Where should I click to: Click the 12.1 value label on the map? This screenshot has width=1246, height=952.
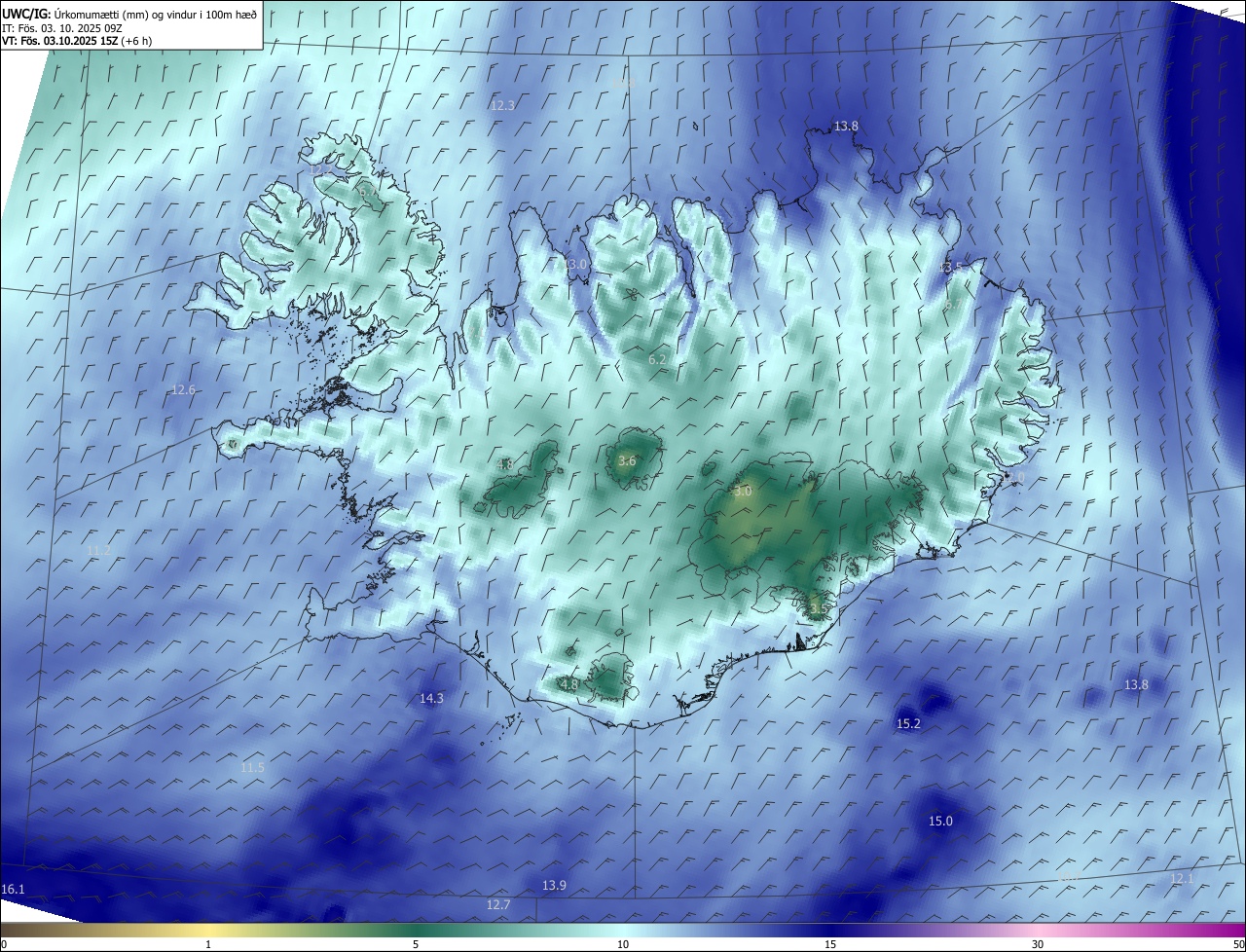pyautogui.click(x=1181, y=878)
